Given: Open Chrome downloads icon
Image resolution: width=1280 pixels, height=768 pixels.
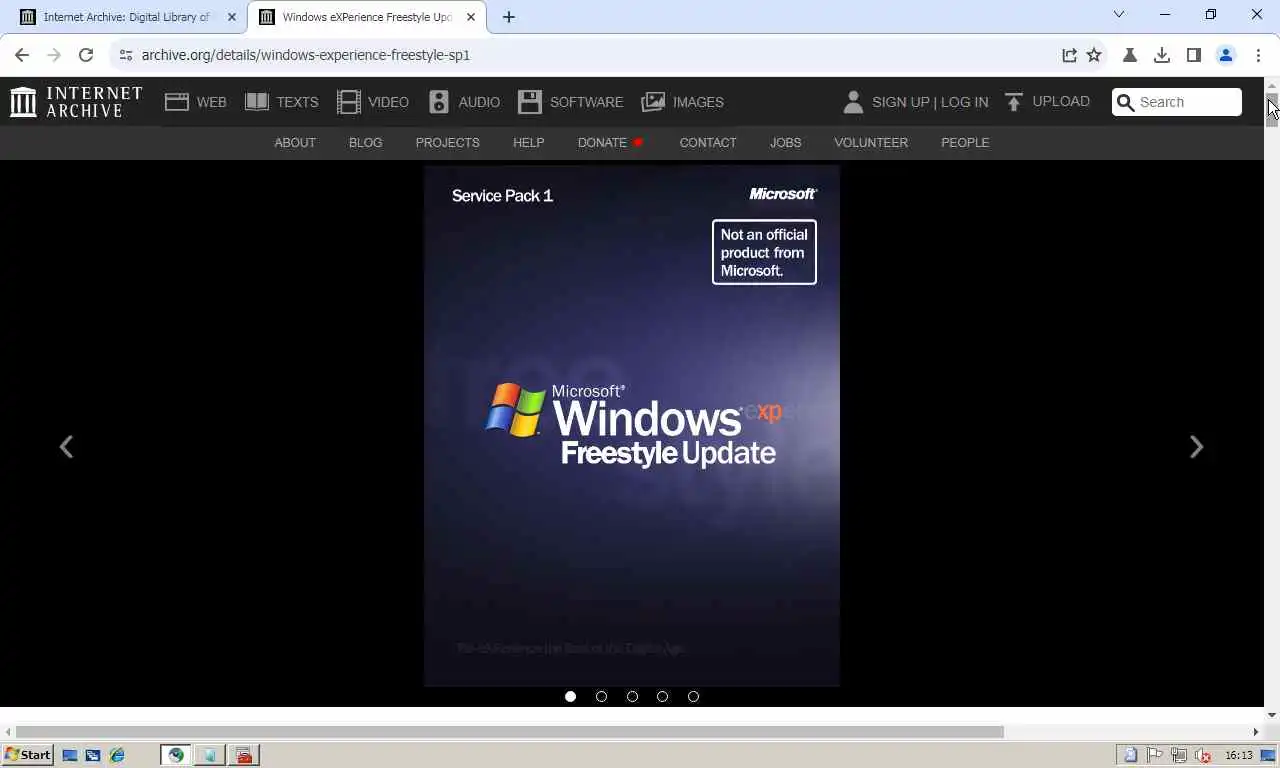Looking at the screenshot, I should pos(1162,55).
